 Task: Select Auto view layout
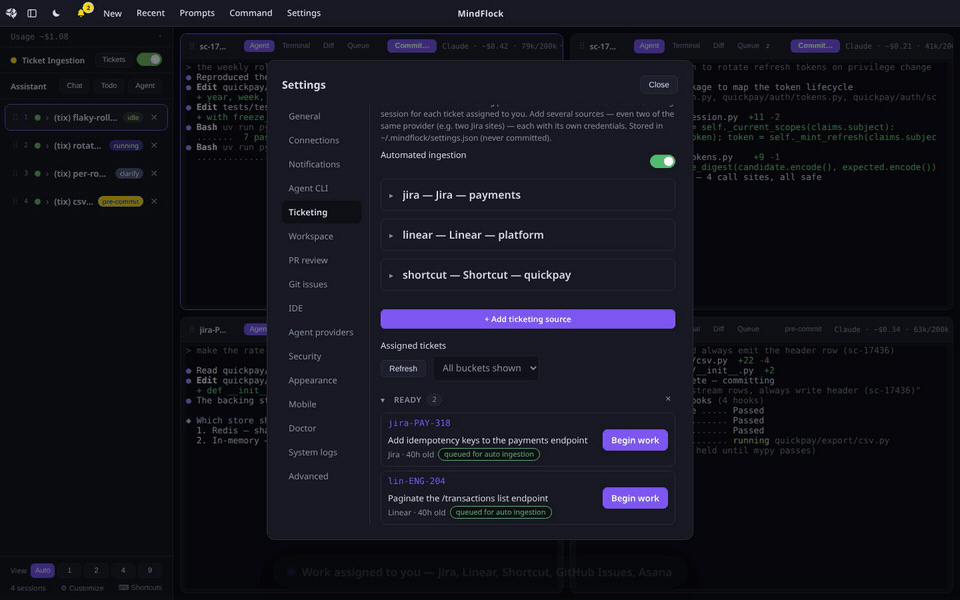[x=42, y=571]
